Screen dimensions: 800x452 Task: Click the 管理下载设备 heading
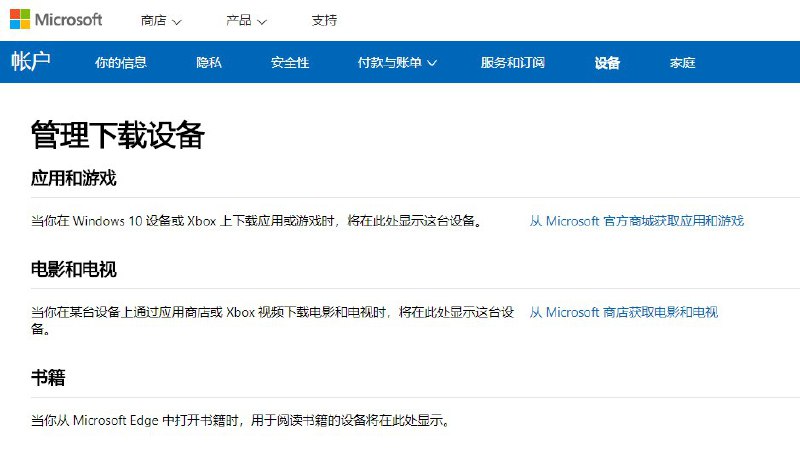118,135
